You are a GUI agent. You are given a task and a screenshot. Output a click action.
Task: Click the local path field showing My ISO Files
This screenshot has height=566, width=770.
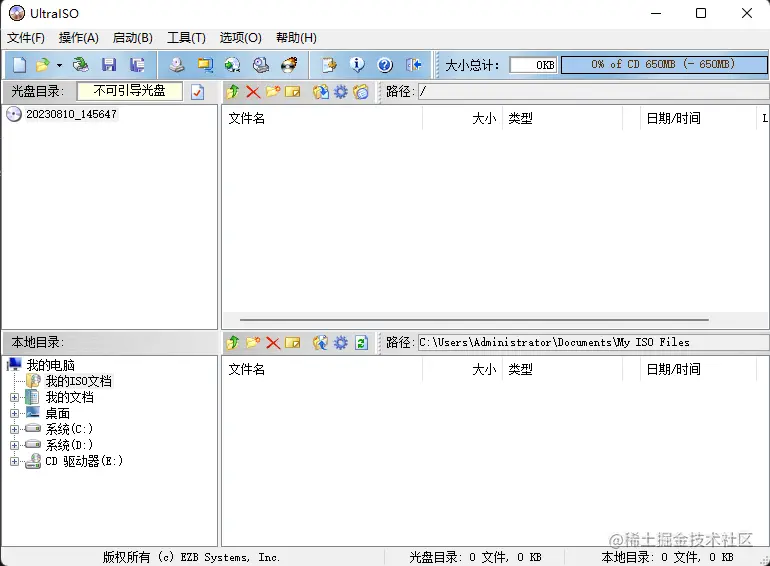[593, 343]
